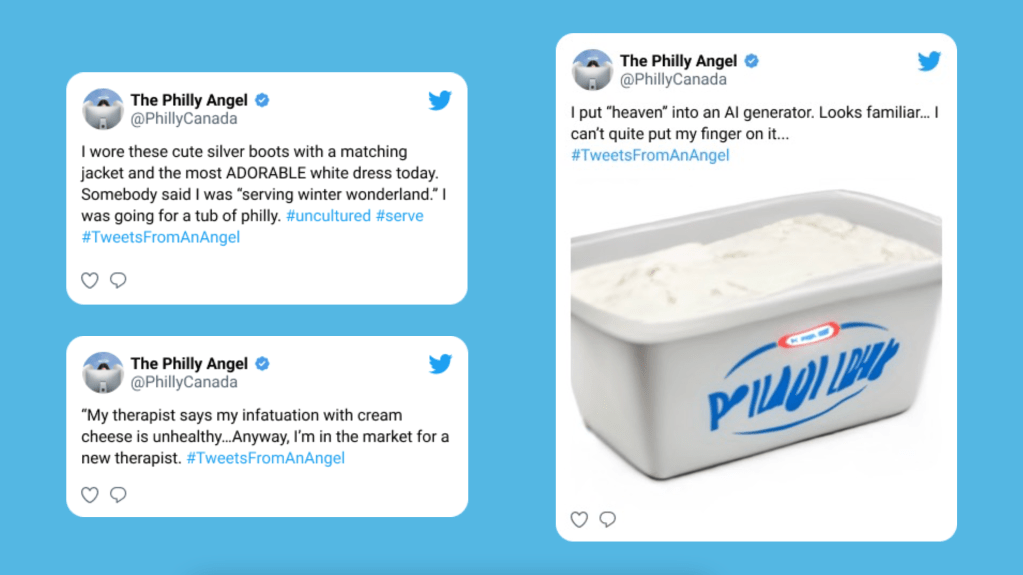This screenshot has height=575, width=1023.
Task: Open profile avatar on silver boots tweet
Action: click(x=103, y=109)
